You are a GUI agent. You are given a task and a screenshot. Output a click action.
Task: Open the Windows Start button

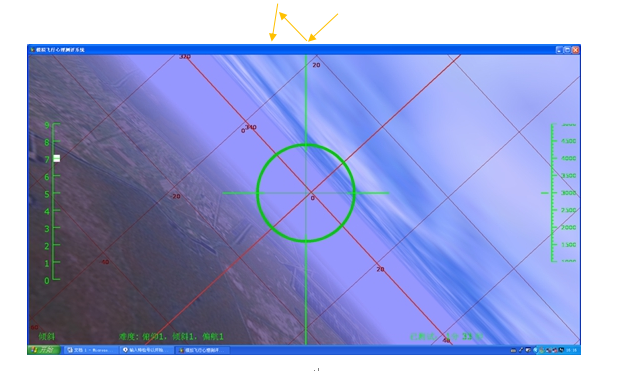click(44, 350)
